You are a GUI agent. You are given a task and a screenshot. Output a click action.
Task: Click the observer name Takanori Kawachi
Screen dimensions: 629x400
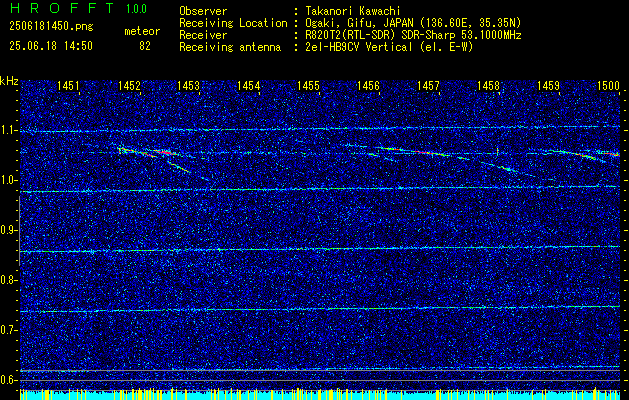click(353, 11)
